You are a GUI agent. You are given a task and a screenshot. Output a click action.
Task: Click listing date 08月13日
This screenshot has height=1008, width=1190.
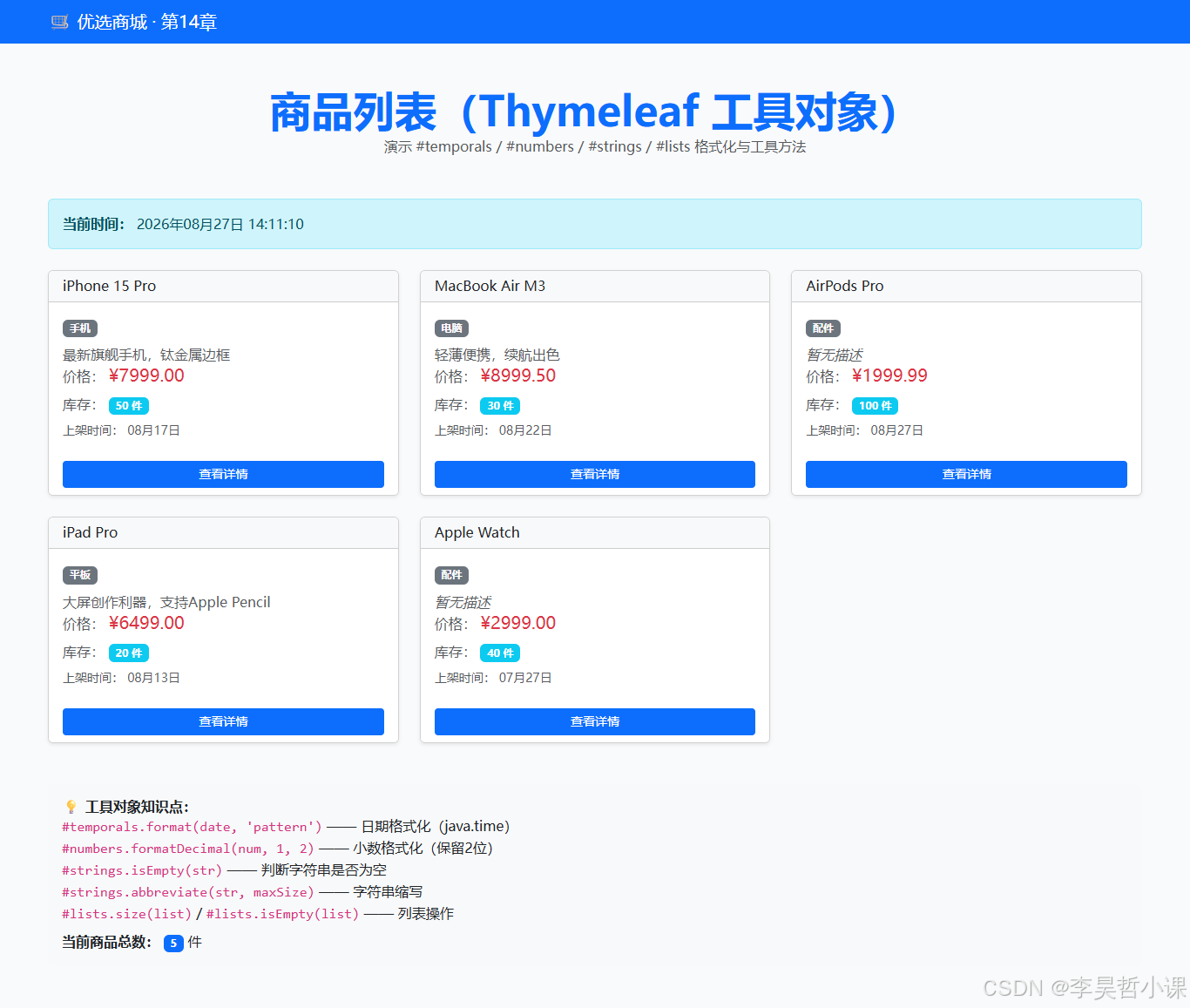tap(153, 678)
